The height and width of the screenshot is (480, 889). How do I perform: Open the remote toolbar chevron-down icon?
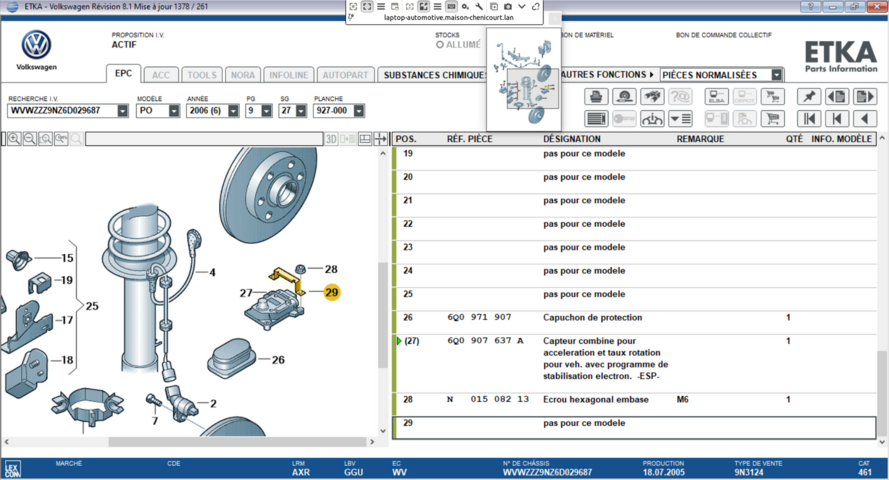(522, 6)
